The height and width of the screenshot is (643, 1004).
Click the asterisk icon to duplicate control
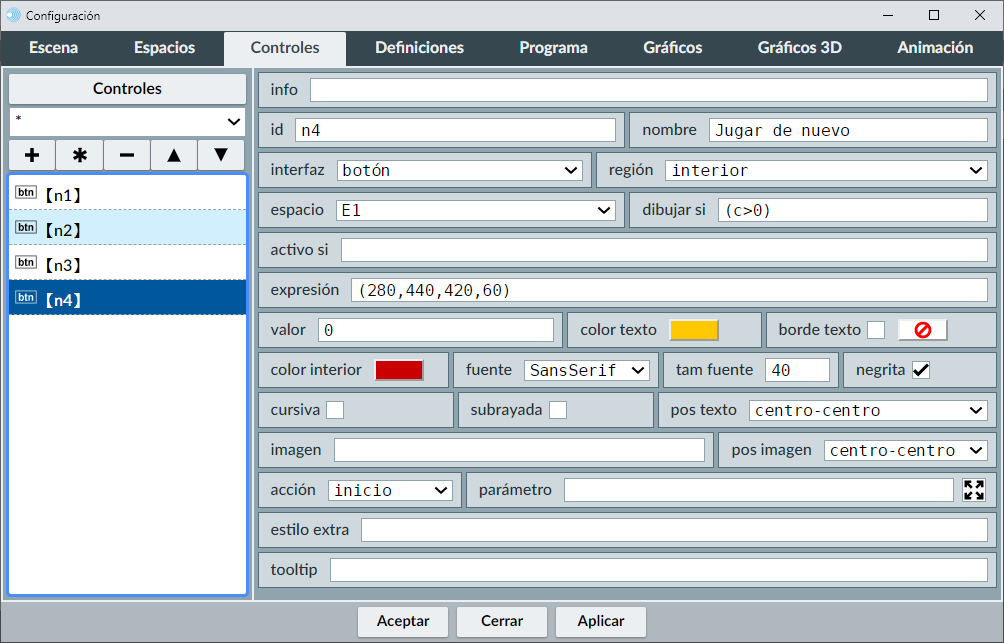pos(80,155)
